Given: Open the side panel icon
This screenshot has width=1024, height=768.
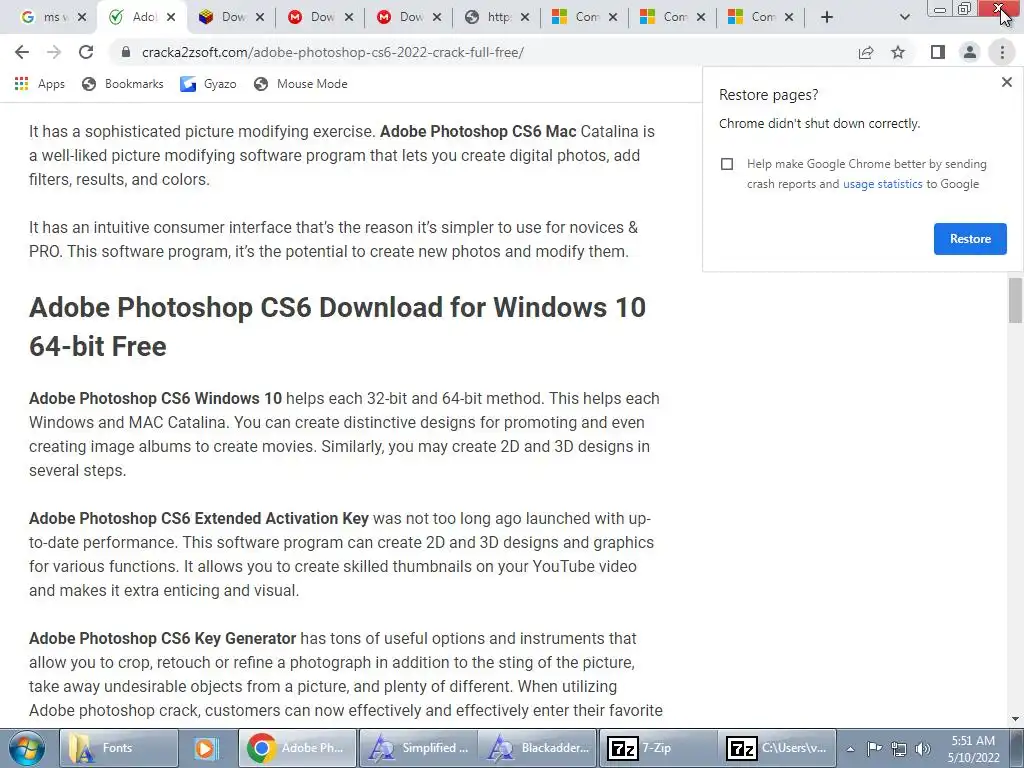Looking at the screenshot, I should tap(938, 52).
